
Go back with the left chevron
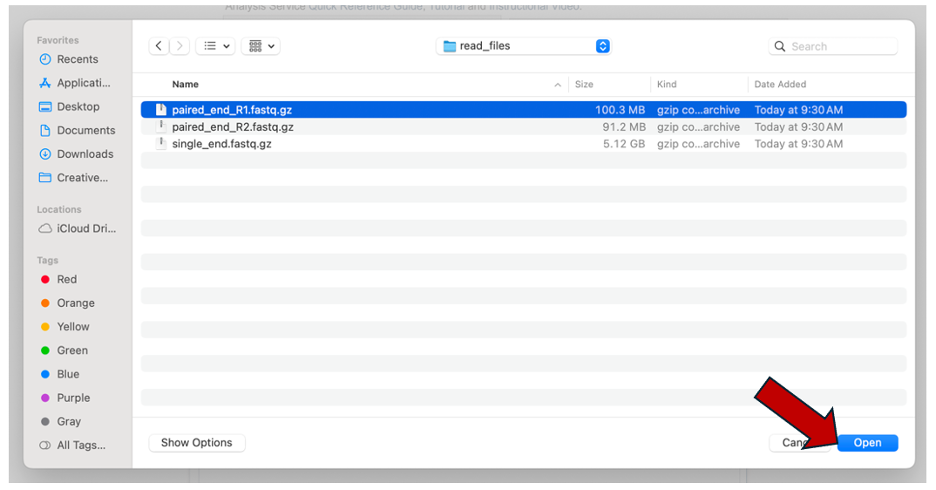(x=158, y=46)
